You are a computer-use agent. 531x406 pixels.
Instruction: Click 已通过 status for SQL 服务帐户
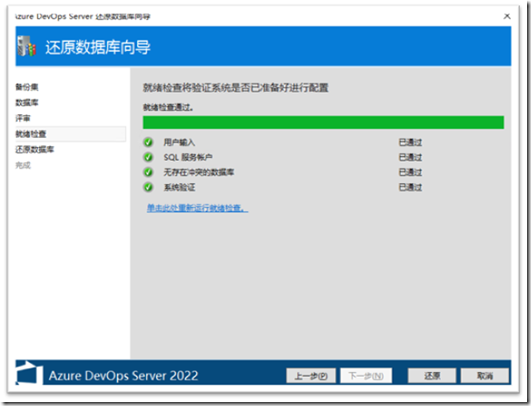pos(410,157)
